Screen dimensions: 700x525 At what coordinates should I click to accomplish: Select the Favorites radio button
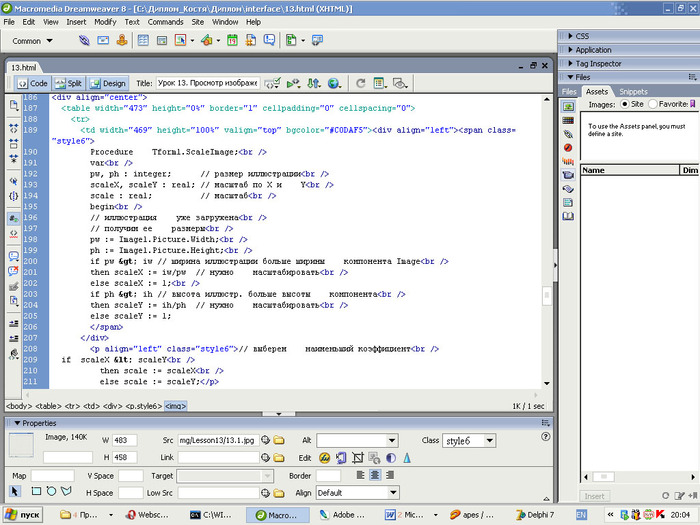[x=653, y=104]
